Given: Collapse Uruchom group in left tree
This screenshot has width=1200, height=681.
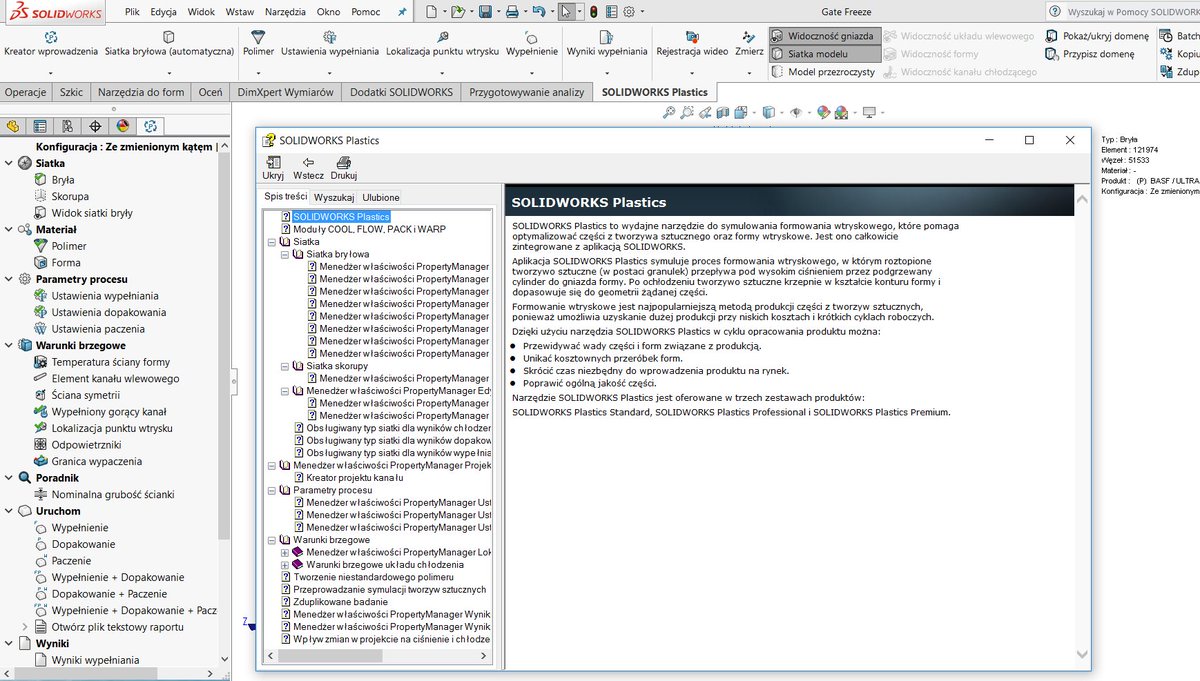Looking at the screenshot, I should [8, 511].
